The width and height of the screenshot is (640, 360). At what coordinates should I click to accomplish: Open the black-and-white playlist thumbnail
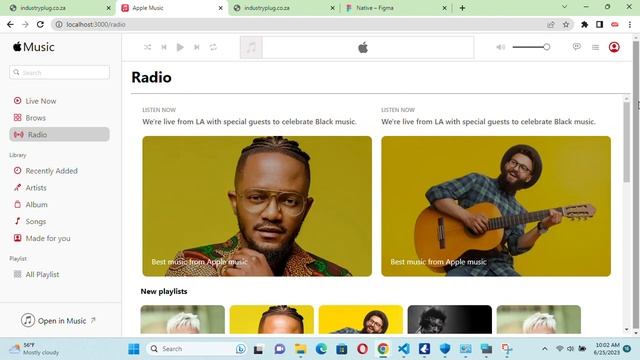tap(449, 319)
